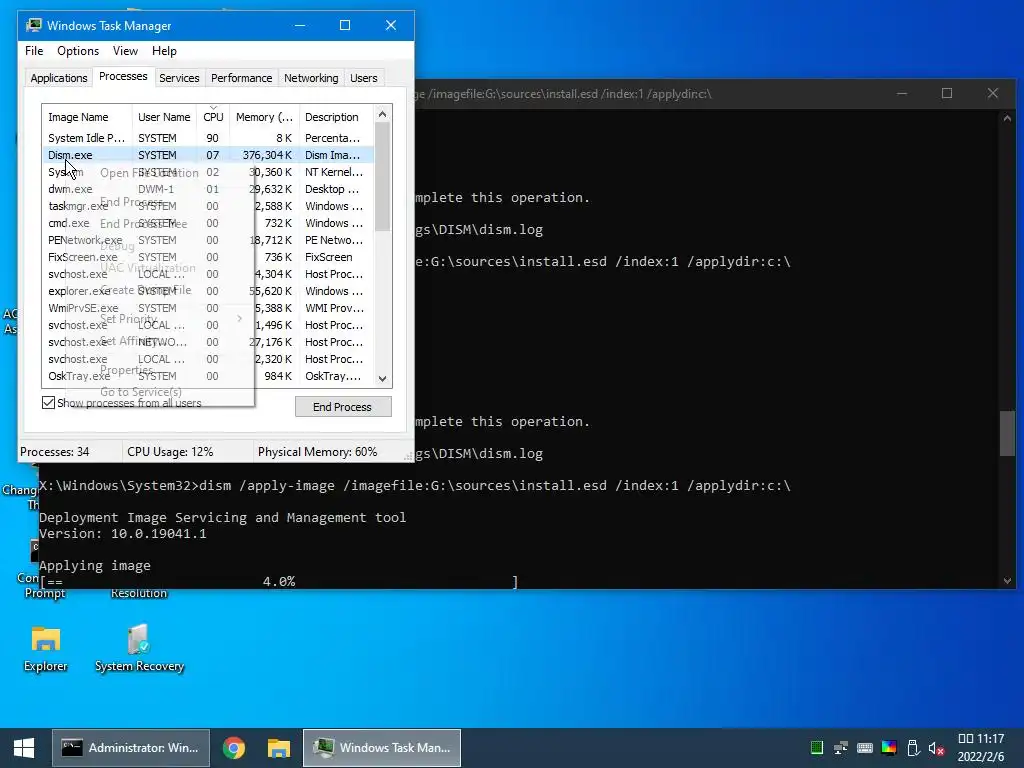Viewport: 1024px width, 768px height.
Task: Select the taskmgr.exe process row
Action: click(x=208, y=206)
